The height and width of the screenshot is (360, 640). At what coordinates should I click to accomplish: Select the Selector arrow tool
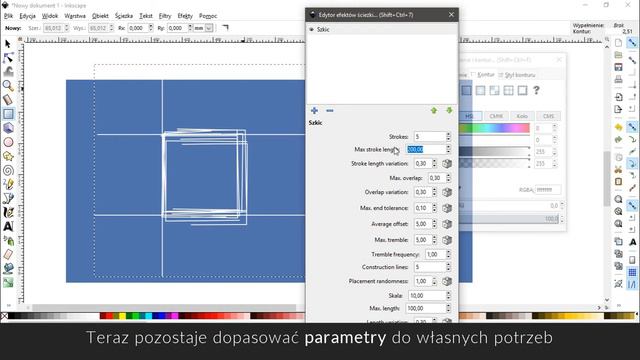pos(8,44)
